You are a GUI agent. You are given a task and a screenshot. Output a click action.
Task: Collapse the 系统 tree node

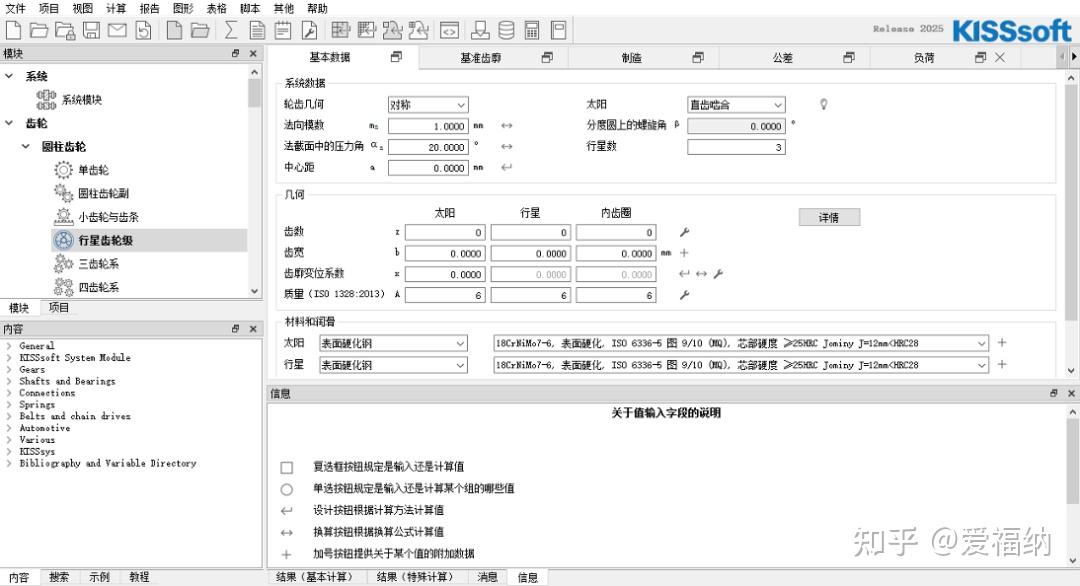click(10, 76)
